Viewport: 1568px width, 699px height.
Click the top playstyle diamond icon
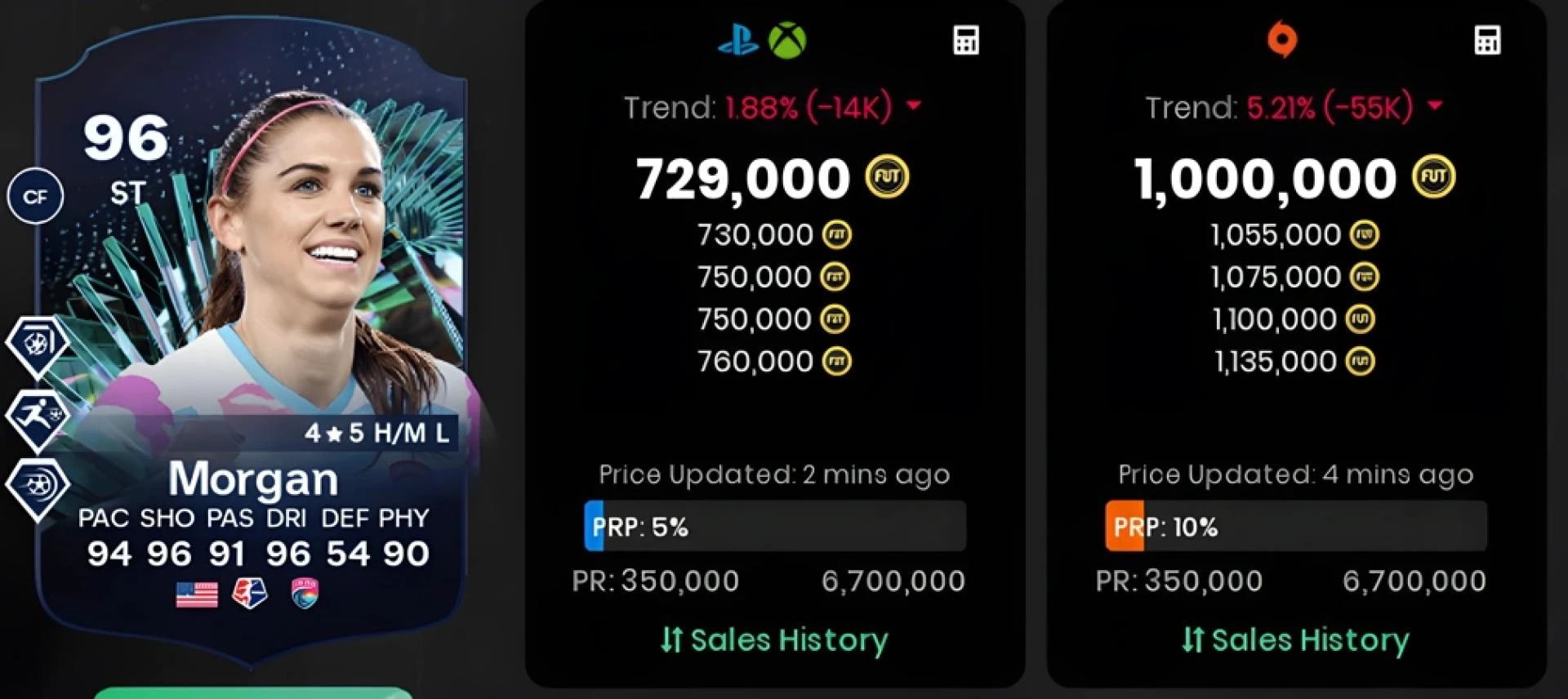[x=37, y=345]
